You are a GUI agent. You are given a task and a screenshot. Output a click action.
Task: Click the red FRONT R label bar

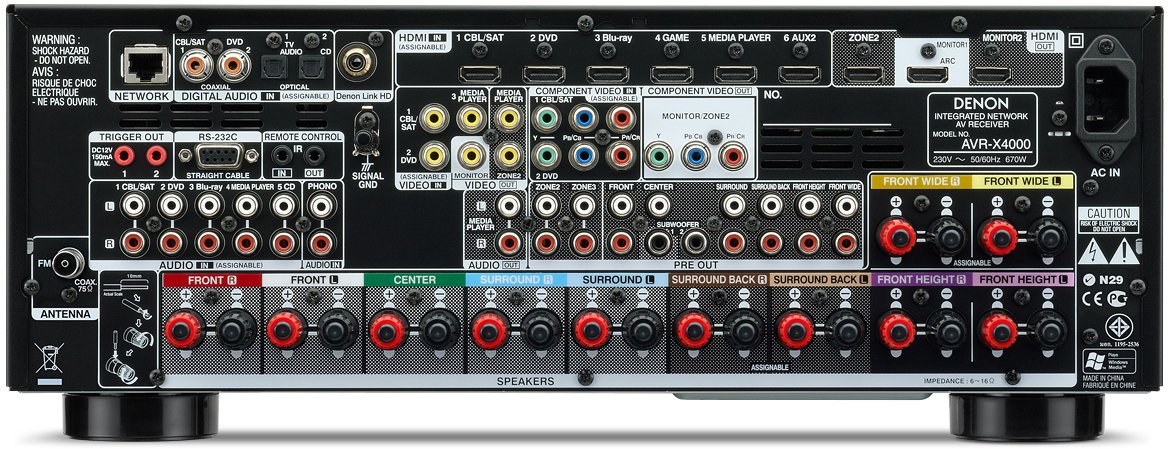(x=212, y=280)
